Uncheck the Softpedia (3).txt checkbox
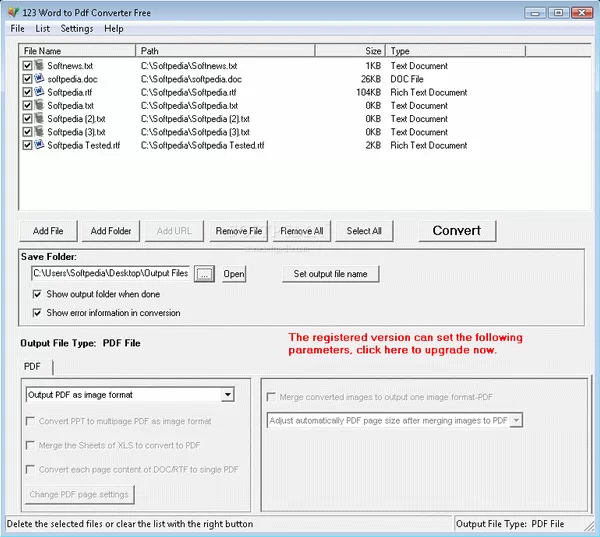Screen dimensions: 600x537 coord(27,132)
